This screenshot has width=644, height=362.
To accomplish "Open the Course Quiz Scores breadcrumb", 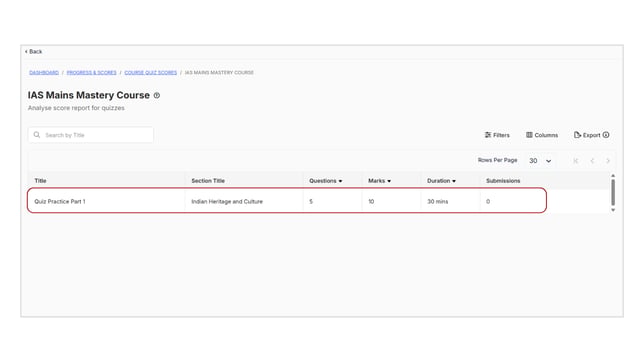I will [151, 73].
